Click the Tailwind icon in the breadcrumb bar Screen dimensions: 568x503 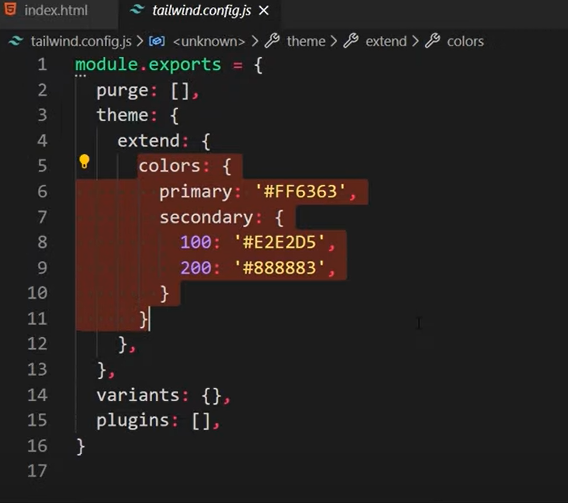click(16, 41)
